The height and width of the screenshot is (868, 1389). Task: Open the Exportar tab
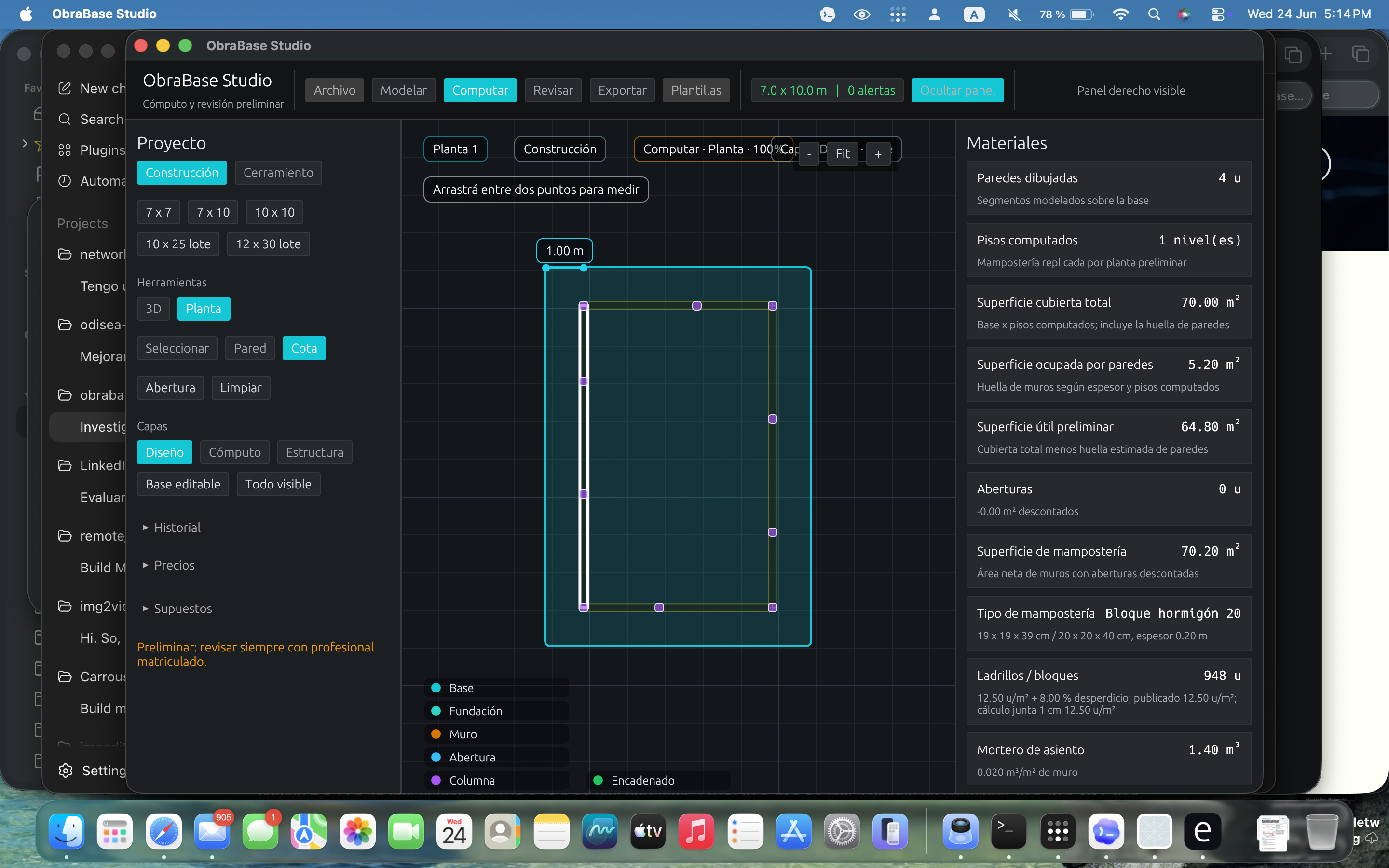point(622,90)
